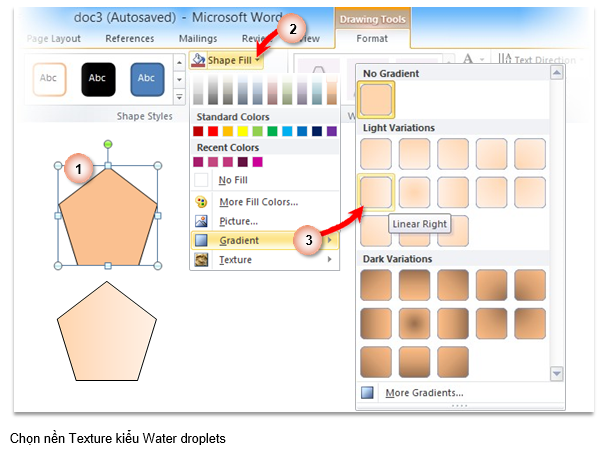
Task: Select the Linear Right gradient variation
Action: [x=377, y=191]
